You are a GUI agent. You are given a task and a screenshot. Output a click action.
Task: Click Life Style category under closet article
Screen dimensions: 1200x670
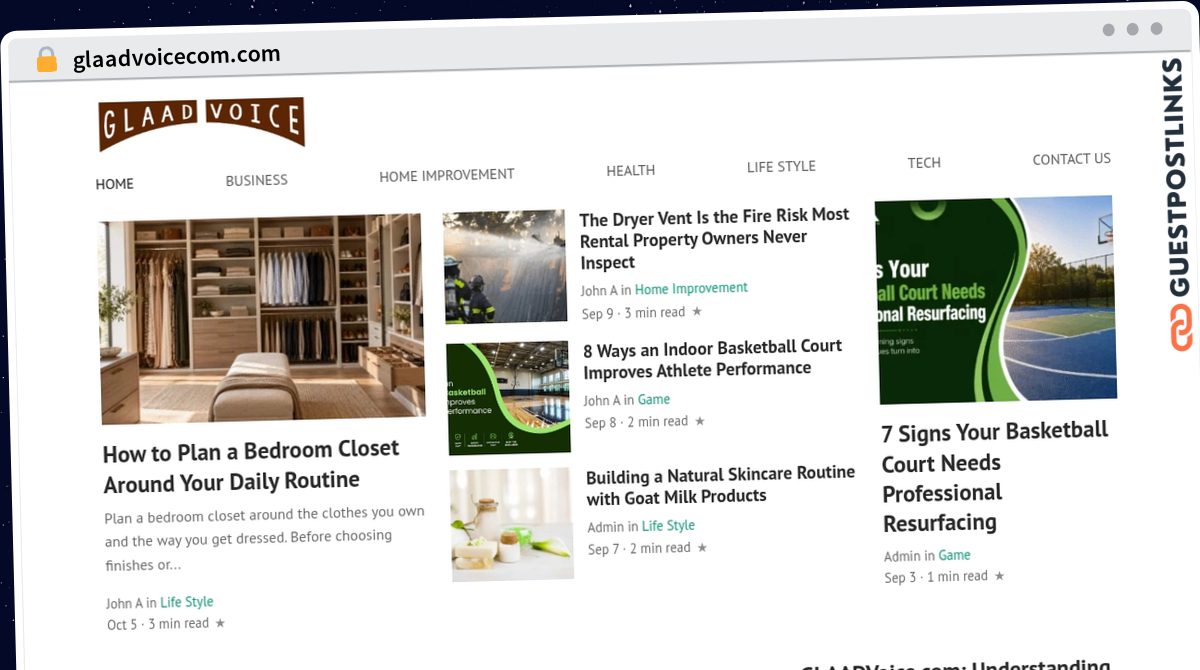click(187, 602)
